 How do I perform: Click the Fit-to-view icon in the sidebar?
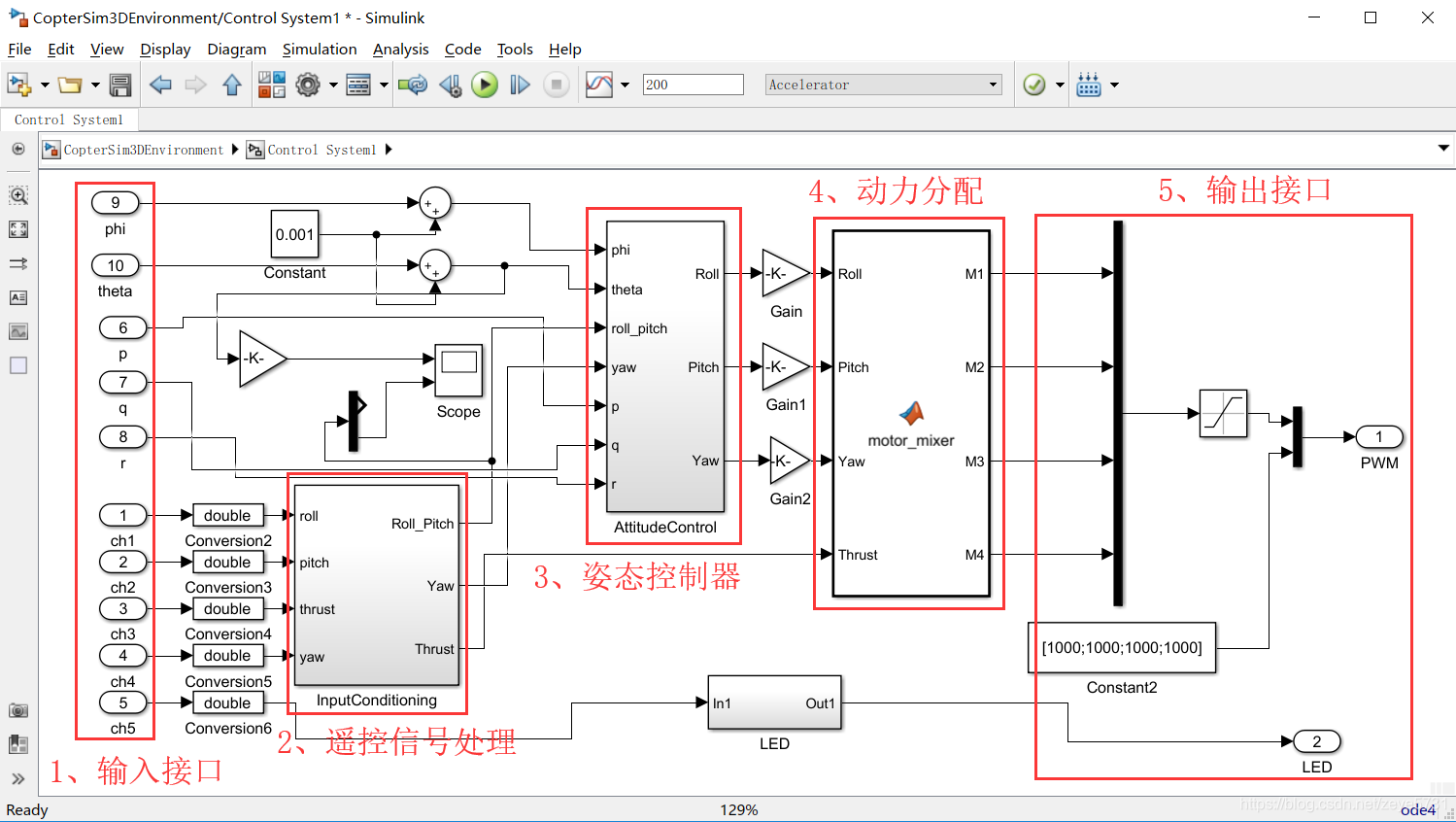tap(19, 229)
